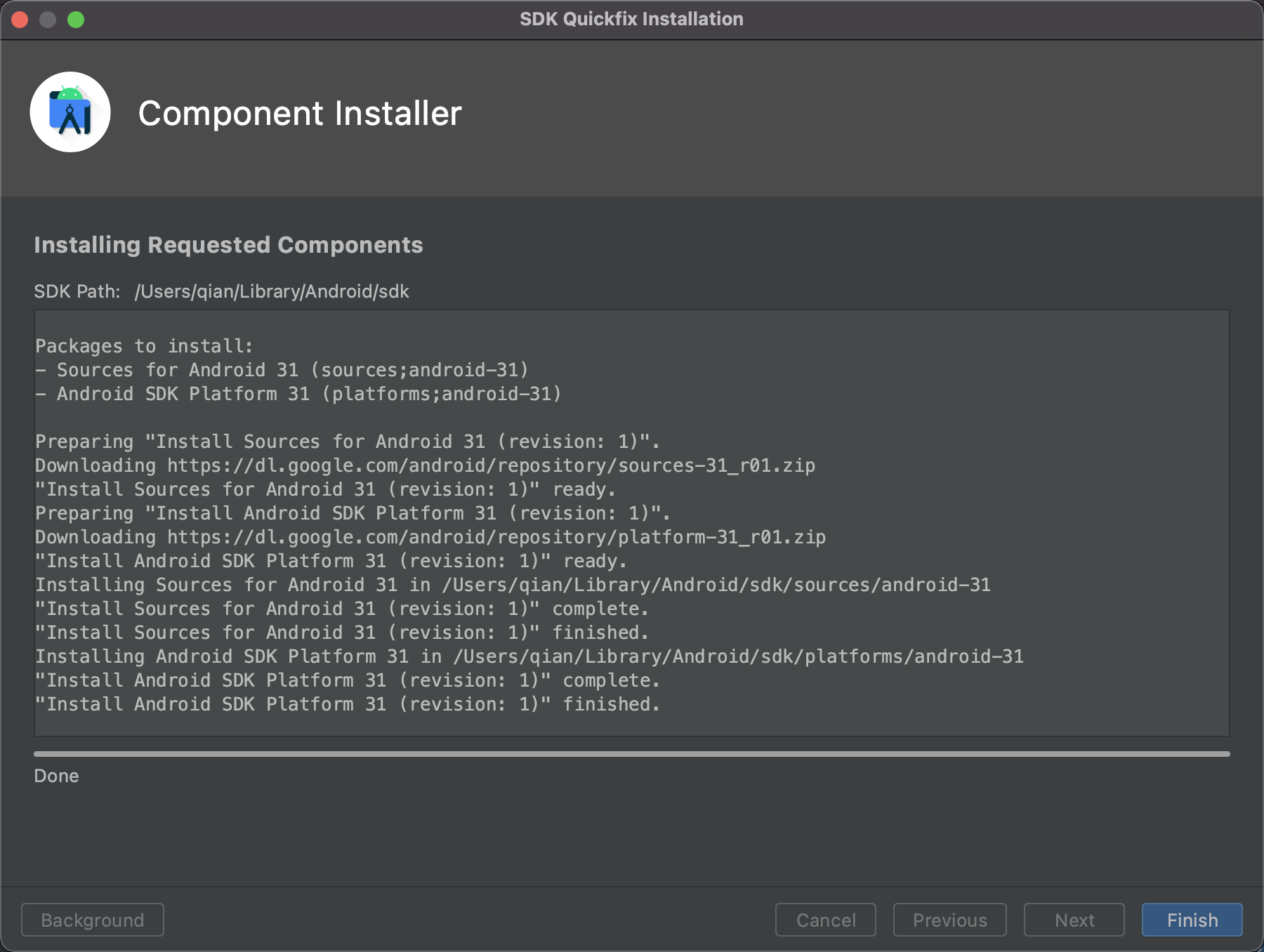Click 'Installing Android SDK Platform 31 in' line
This screenshot has width=1264, height=952.
click(x=529, y=656)
